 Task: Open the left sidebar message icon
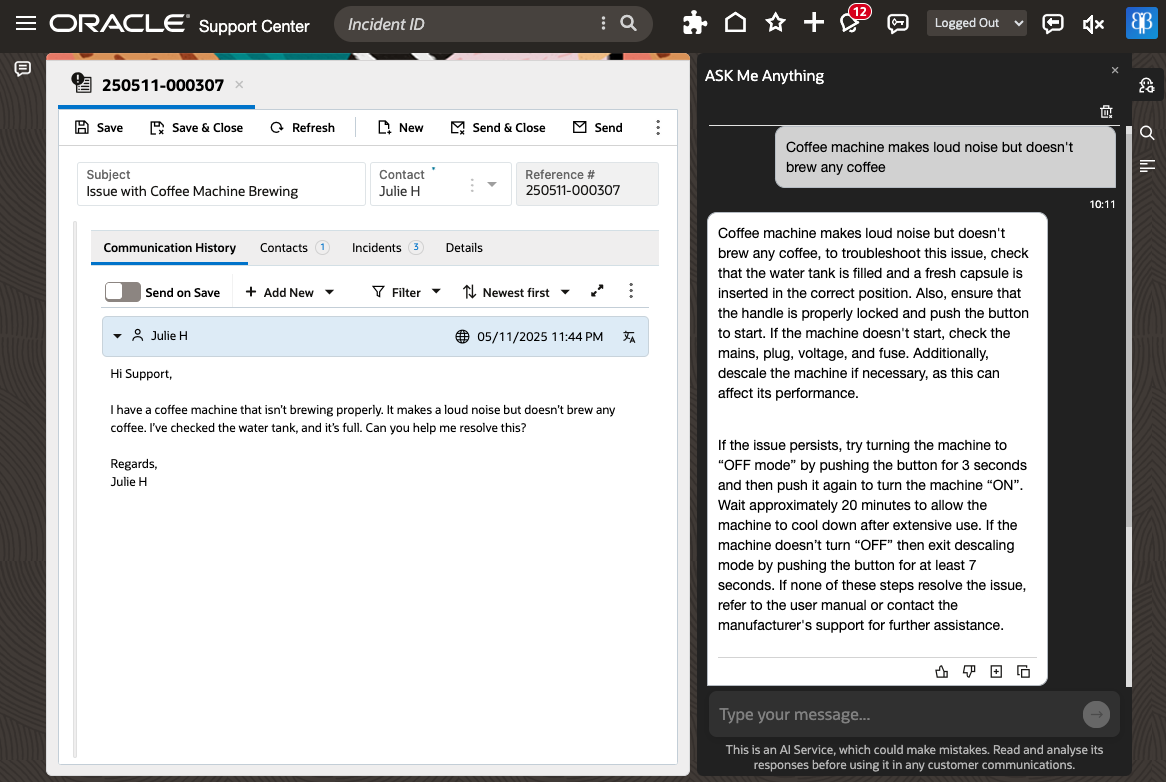point(23,69)
